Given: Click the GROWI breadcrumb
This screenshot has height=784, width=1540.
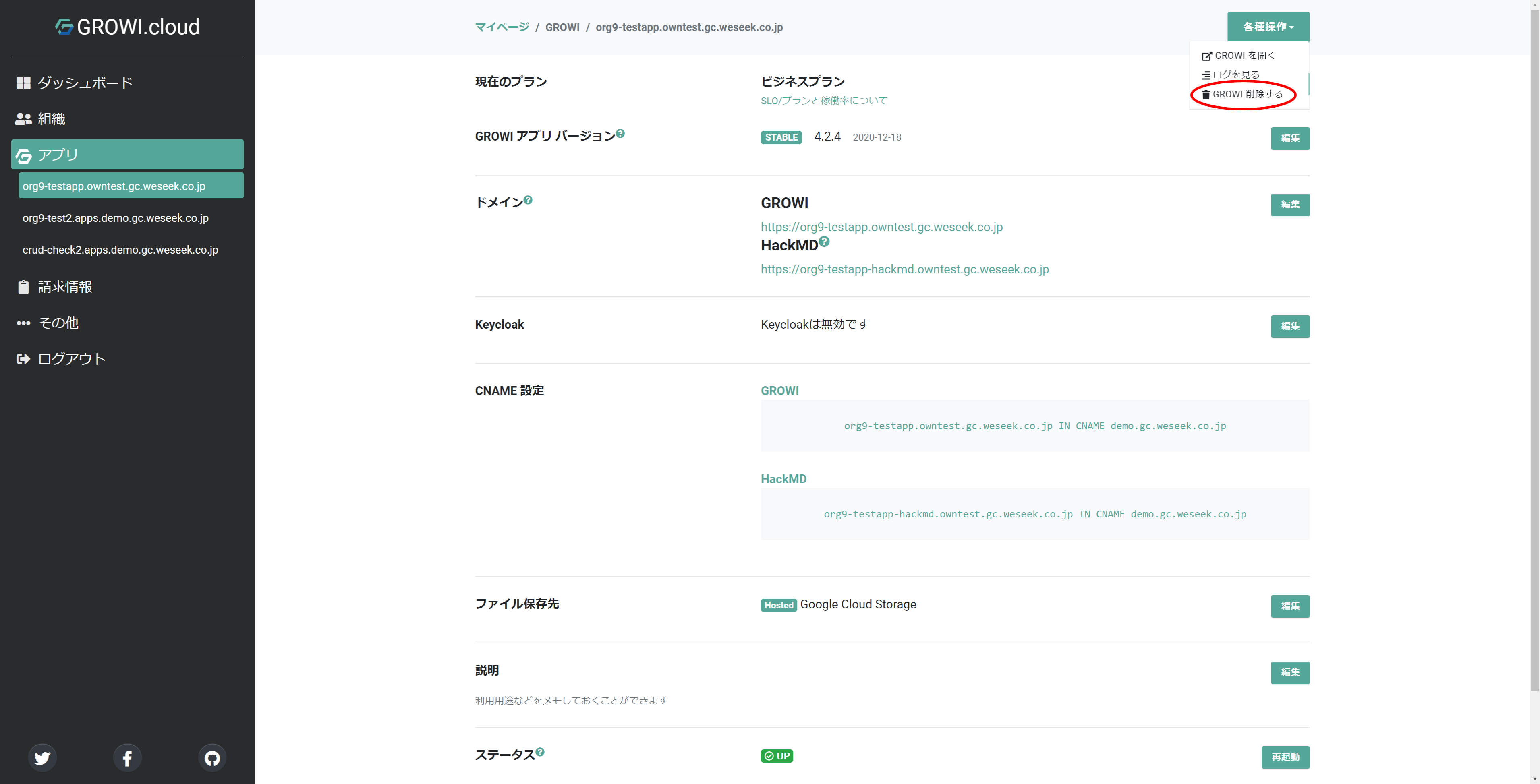Looking at the screenshot, I should point(562,27).
